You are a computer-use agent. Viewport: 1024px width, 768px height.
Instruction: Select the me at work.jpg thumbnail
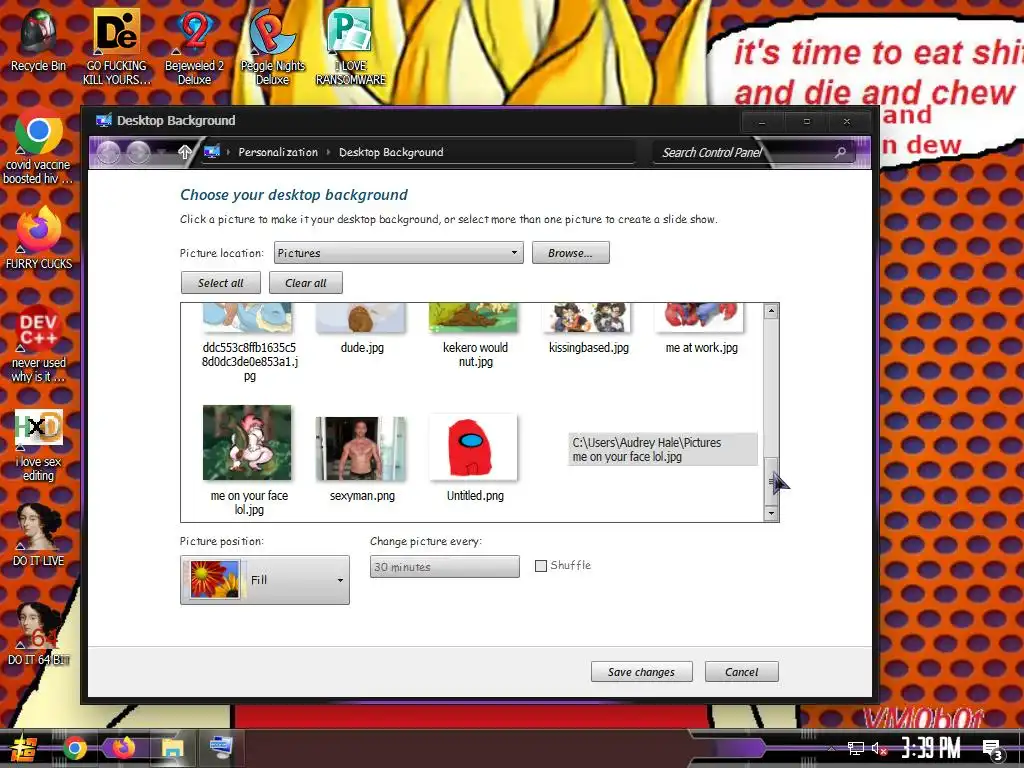point(700,317)
